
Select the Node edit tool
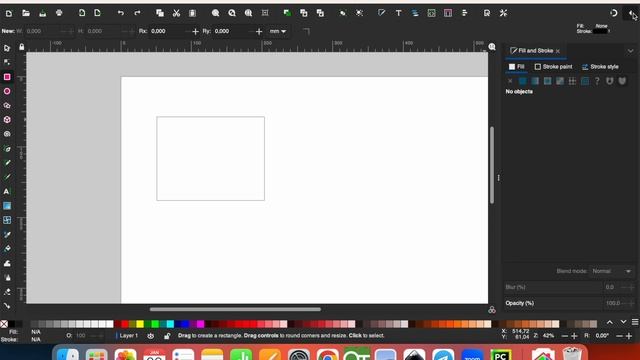[x=7, y=62]
